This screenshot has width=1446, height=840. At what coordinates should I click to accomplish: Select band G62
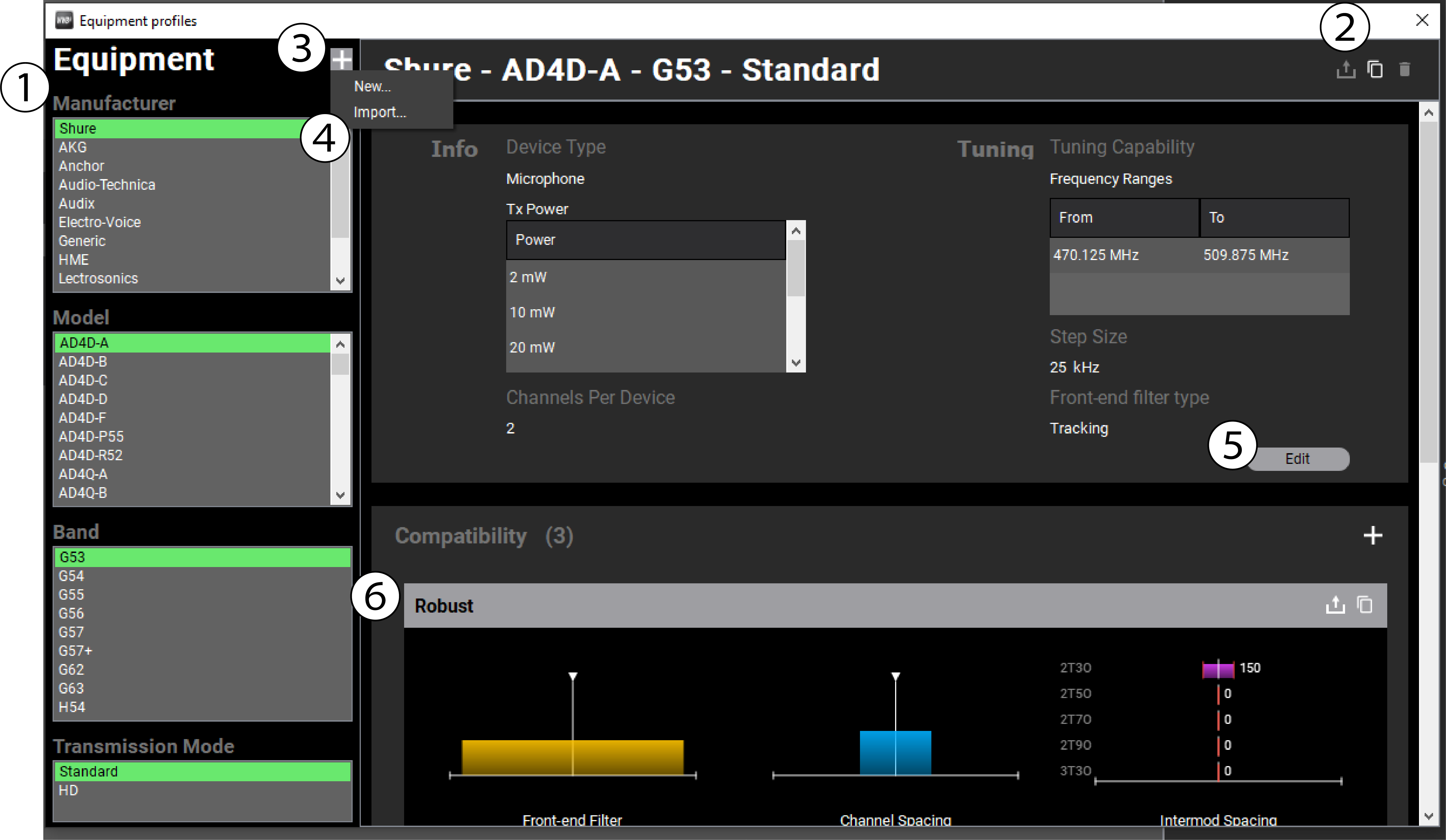point(202,670)
